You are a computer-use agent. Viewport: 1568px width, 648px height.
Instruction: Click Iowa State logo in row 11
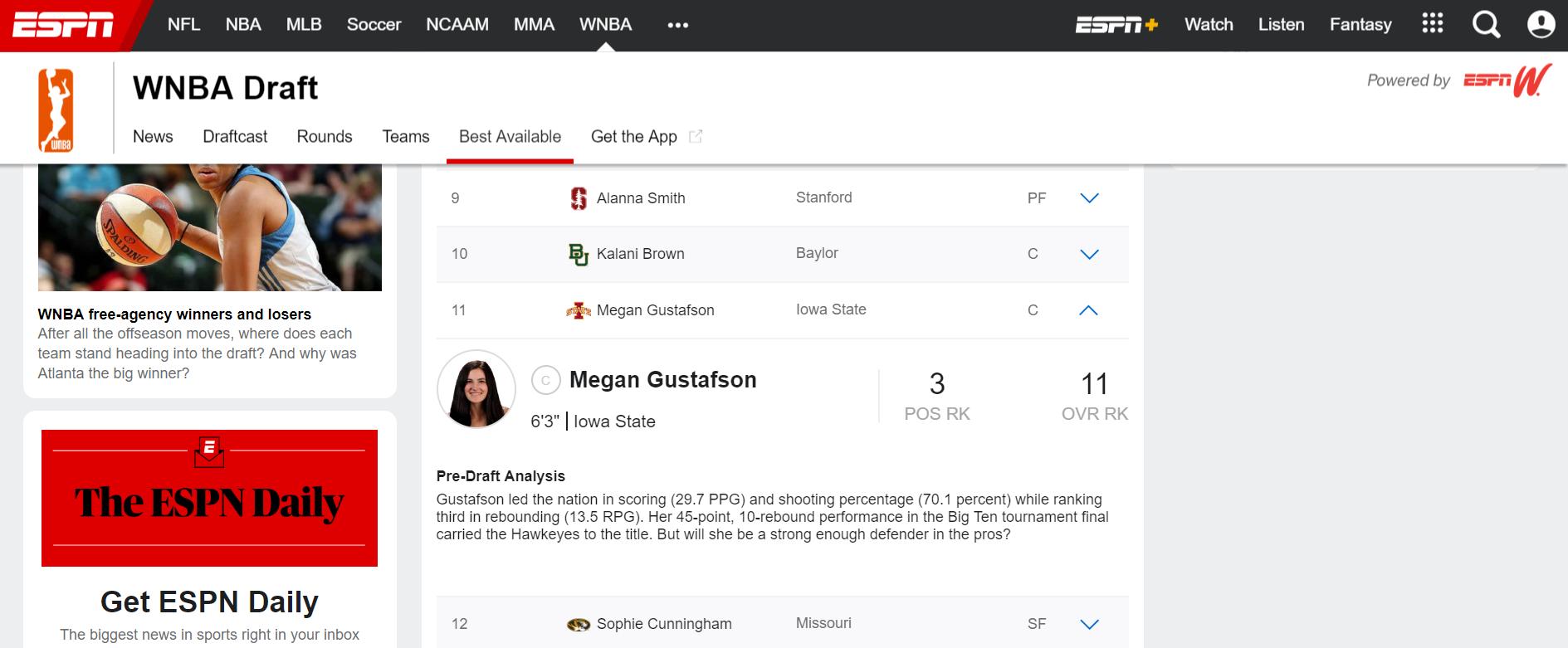579,310
